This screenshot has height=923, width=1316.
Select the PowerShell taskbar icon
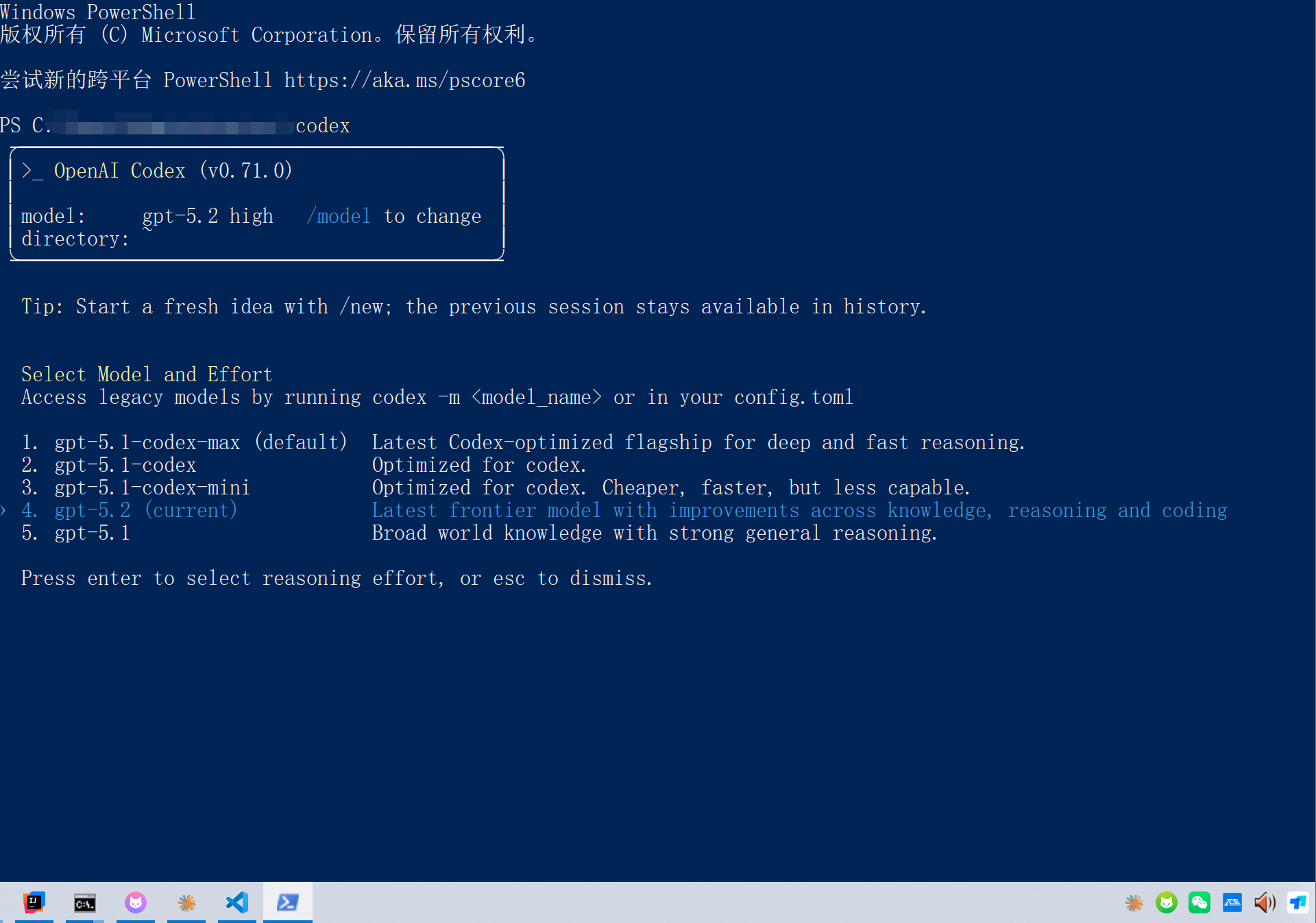[288, 902]
